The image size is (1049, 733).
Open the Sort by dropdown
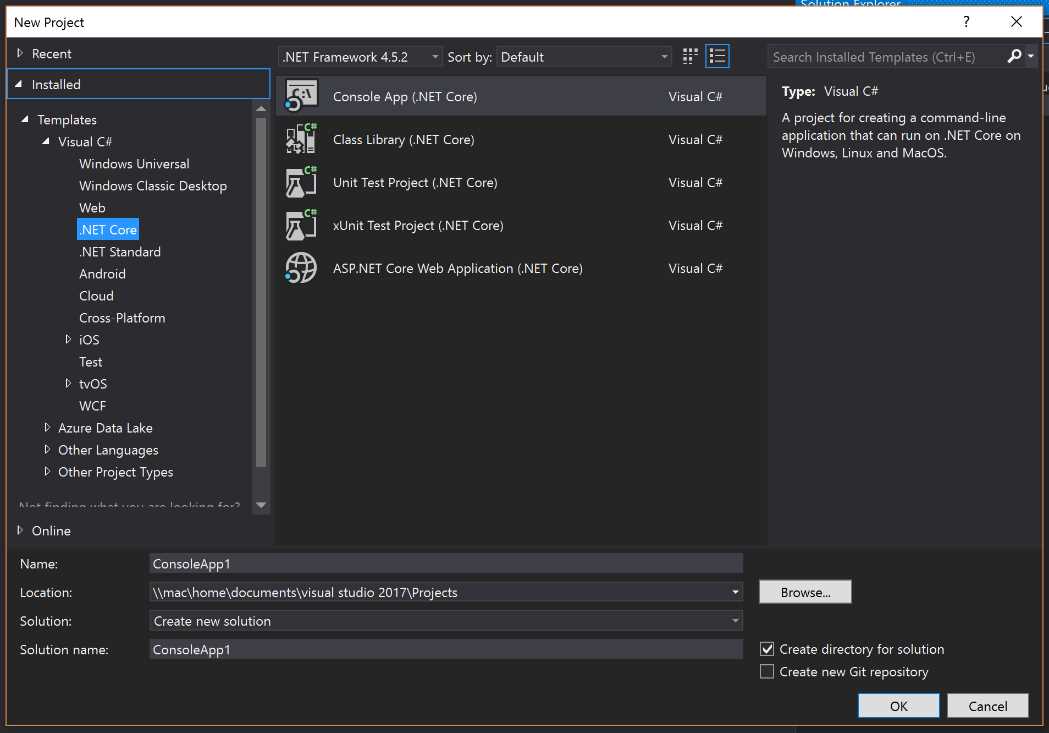pyautogui.click(x=664, y=57)
